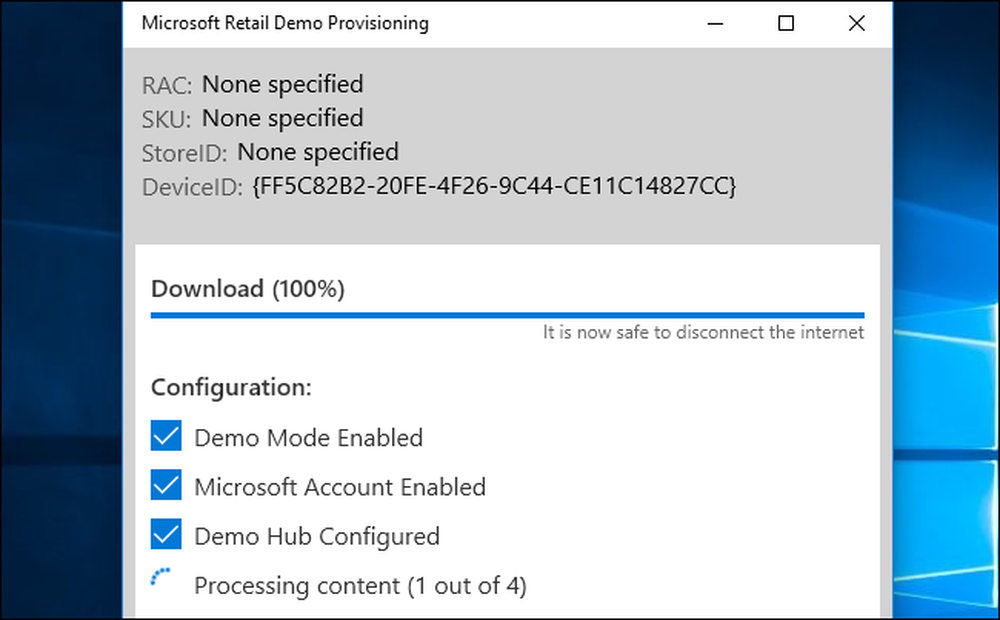
Task: Click the Download (100%) heading
Action: tap(248, 289)
